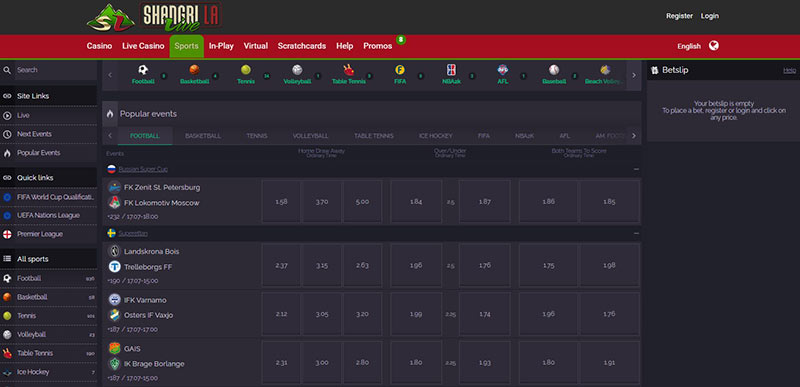The height and width of the screenshot is (387, 800).
Task: Switch to BASKETBALL popular events tab
Action: tap(203, 136)
